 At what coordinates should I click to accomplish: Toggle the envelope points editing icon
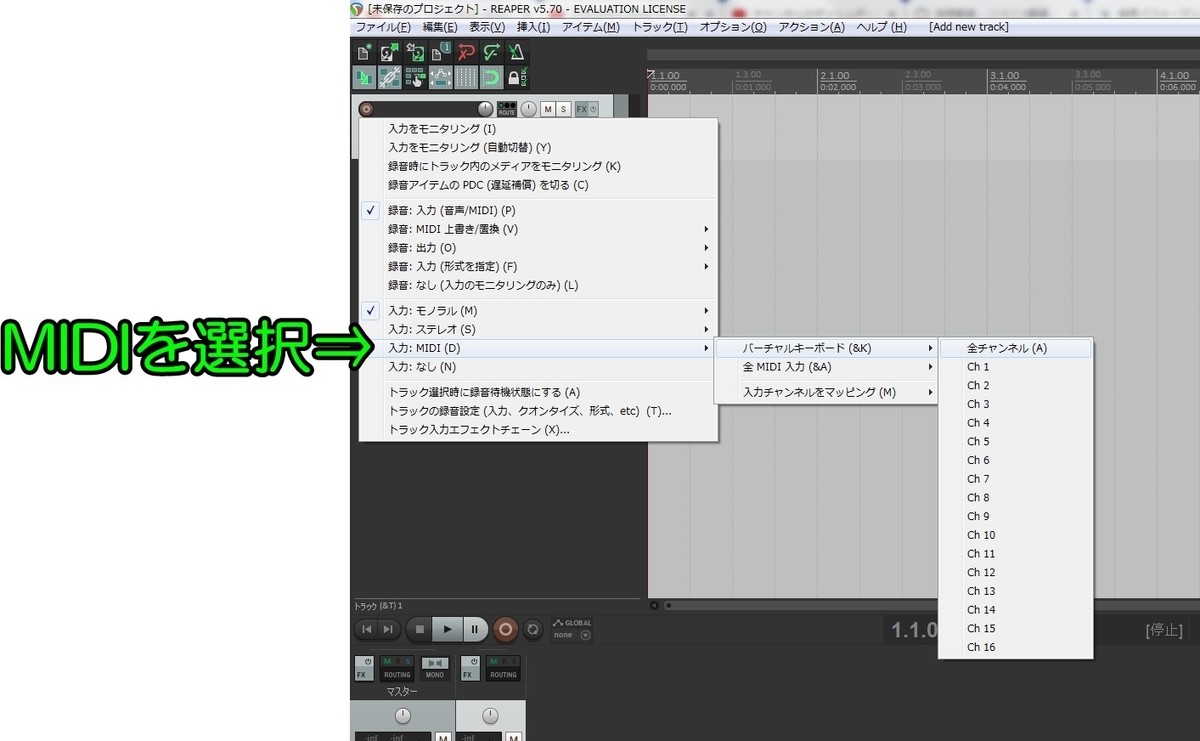click(x=441, y=77)
